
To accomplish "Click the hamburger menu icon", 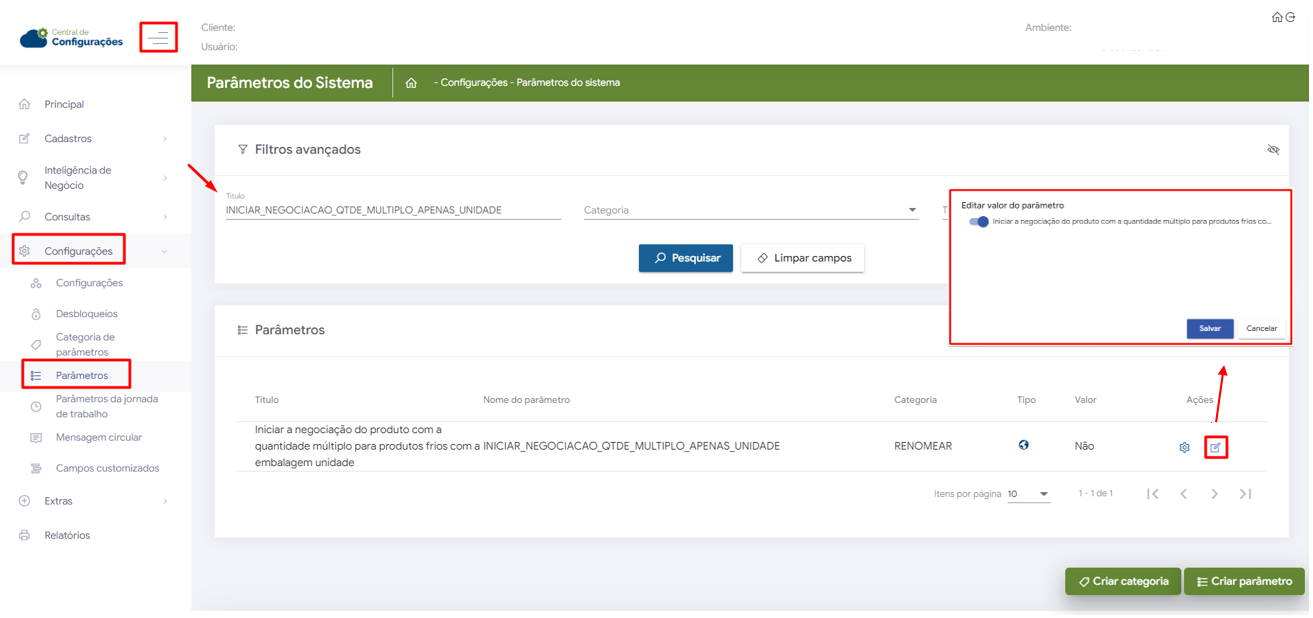I will tap(158, 38).
